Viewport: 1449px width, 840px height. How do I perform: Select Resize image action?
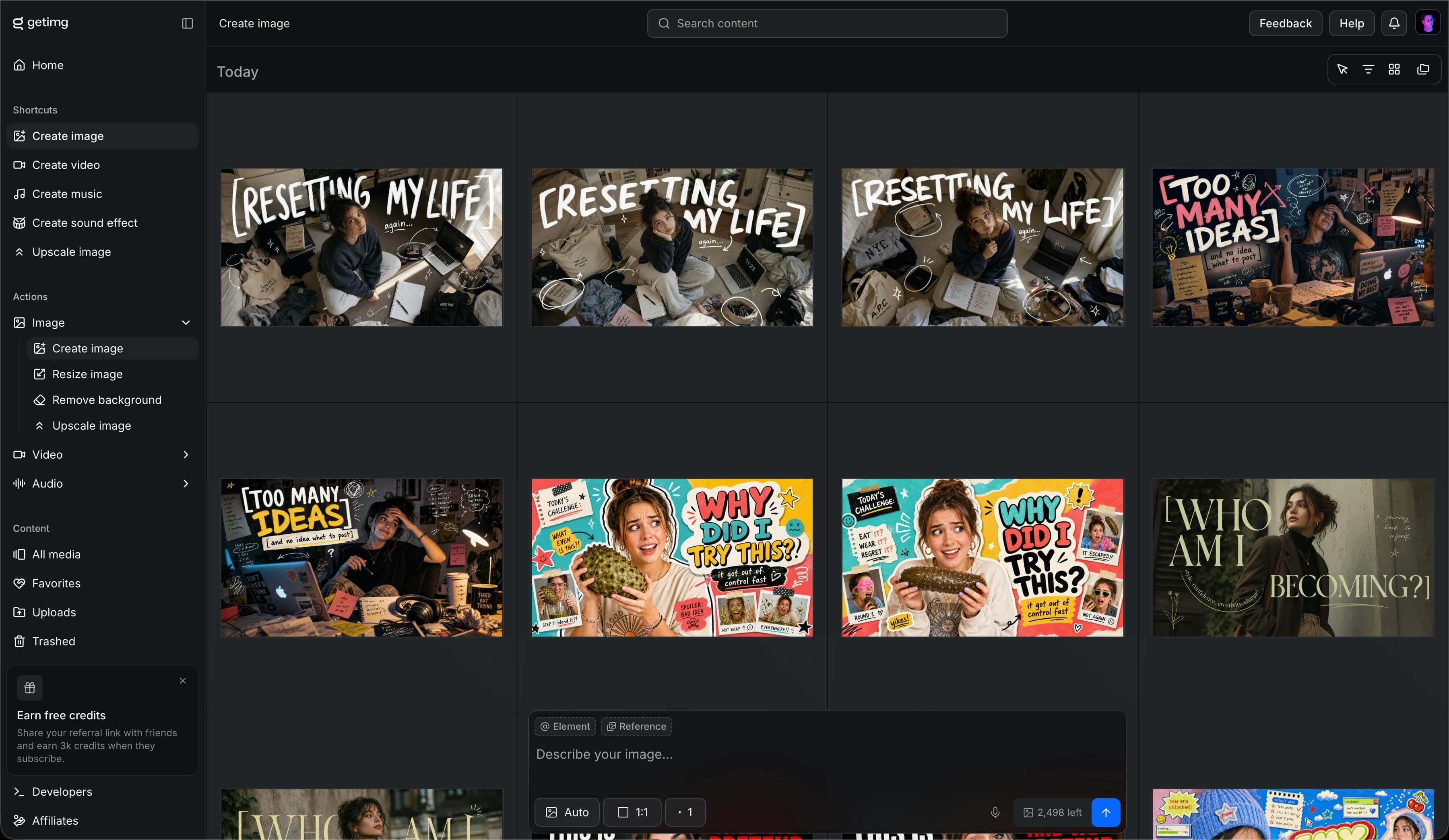[113, 374]
